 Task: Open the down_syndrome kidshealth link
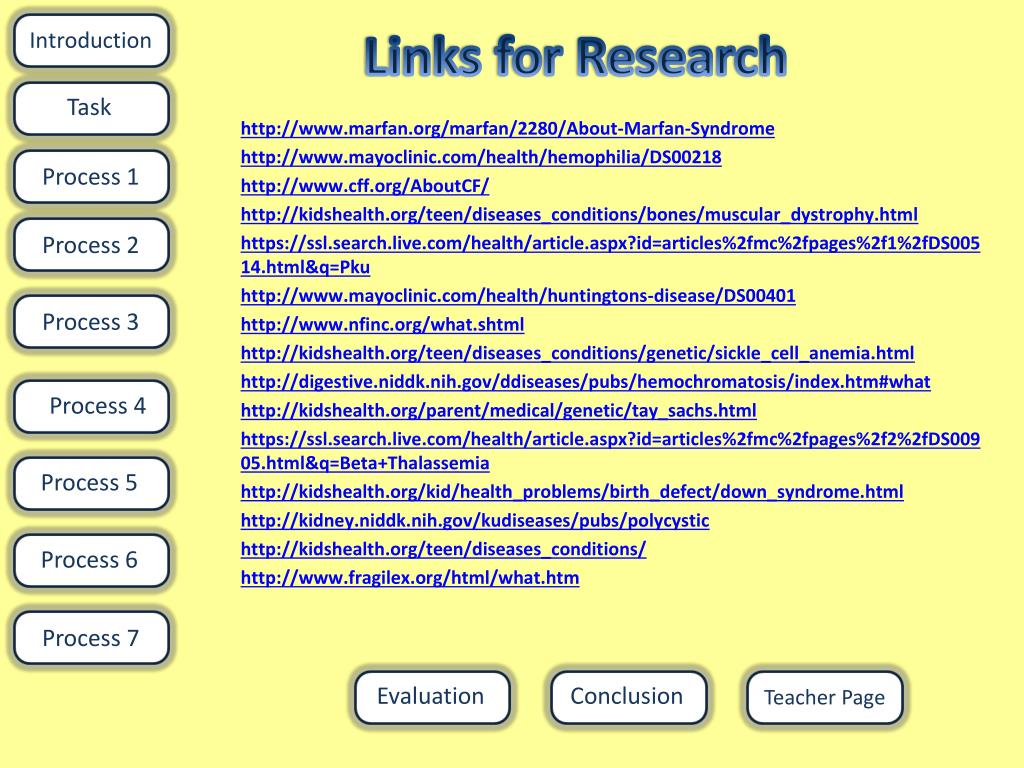[x=572, y=492]
